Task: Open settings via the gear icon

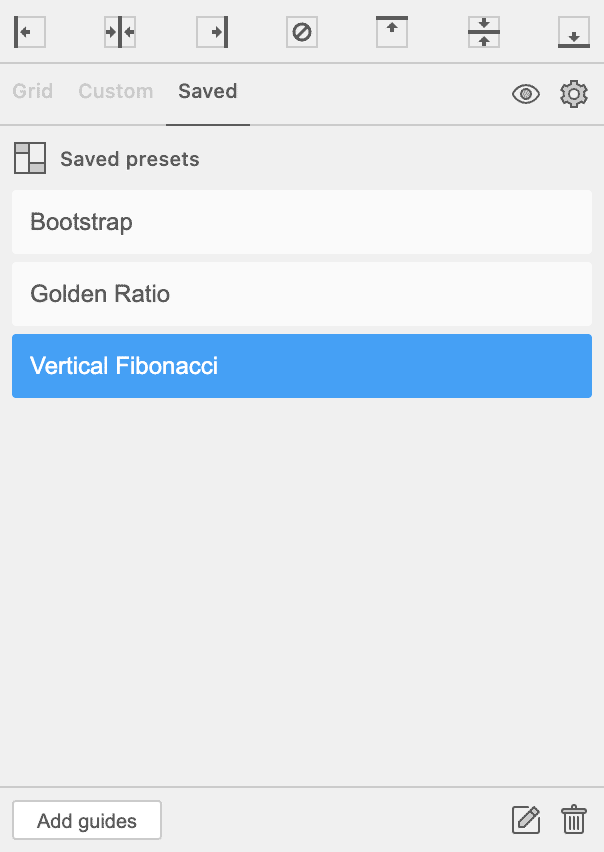Action: 574,94
